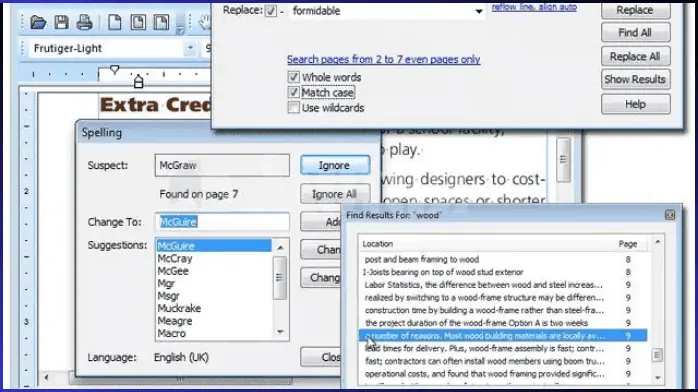The image size is (698, 392).
Task: Click the Find All button
Action: (635, 32)
